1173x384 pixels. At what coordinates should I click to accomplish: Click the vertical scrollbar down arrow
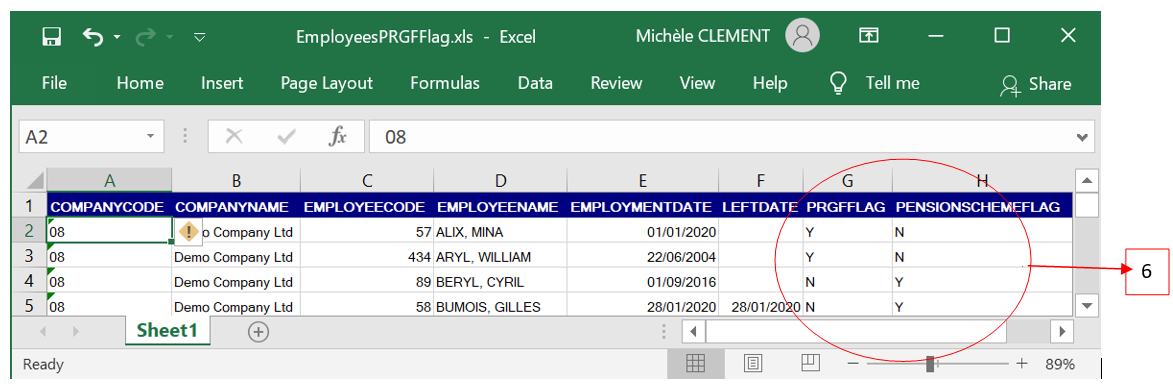(x=1086, y=305)
